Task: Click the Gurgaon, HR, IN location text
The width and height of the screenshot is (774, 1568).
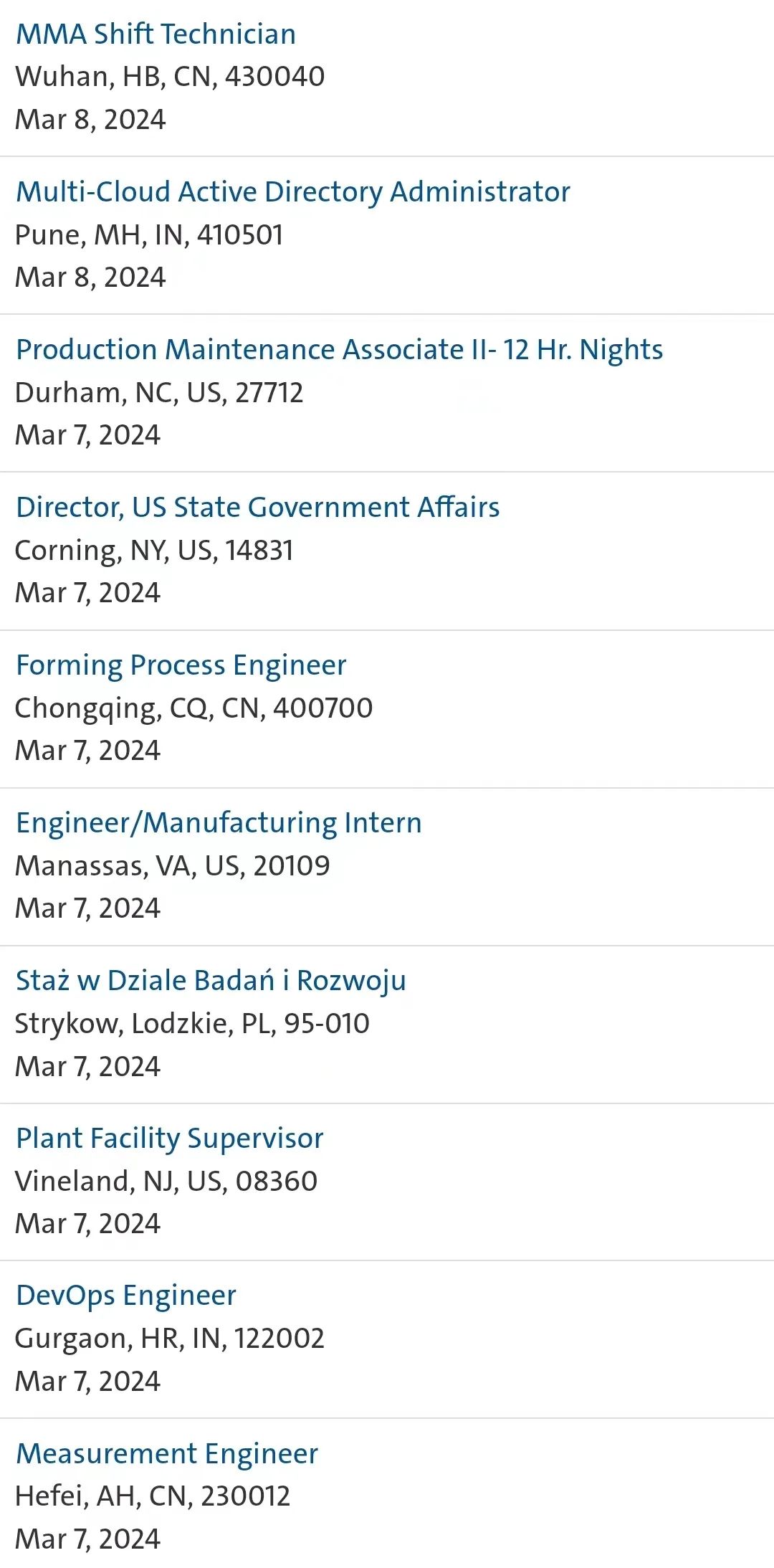Action: [169, 1338]
